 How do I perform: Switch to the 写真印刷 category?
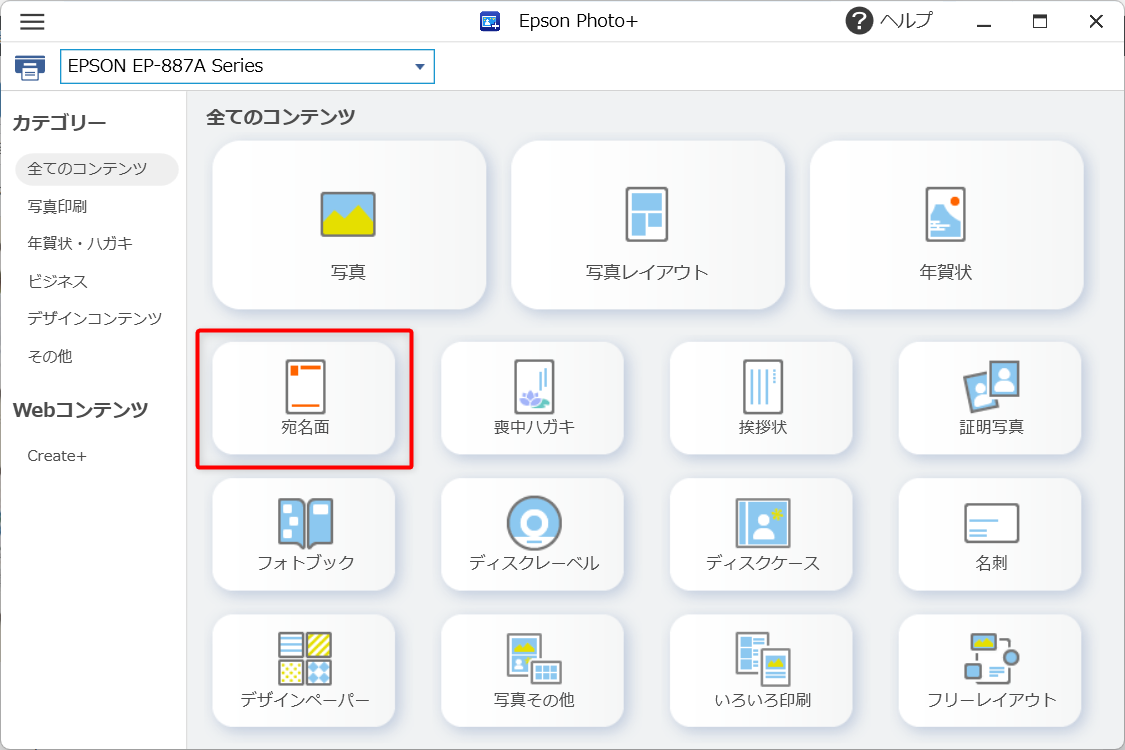(58, 207)
